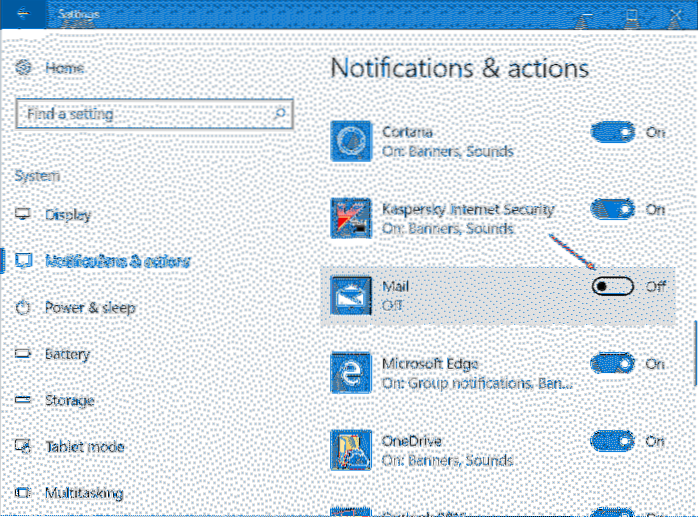Go to Battery settings page
The width and height of the screenshot is (698, 517).
click(67, 354)
